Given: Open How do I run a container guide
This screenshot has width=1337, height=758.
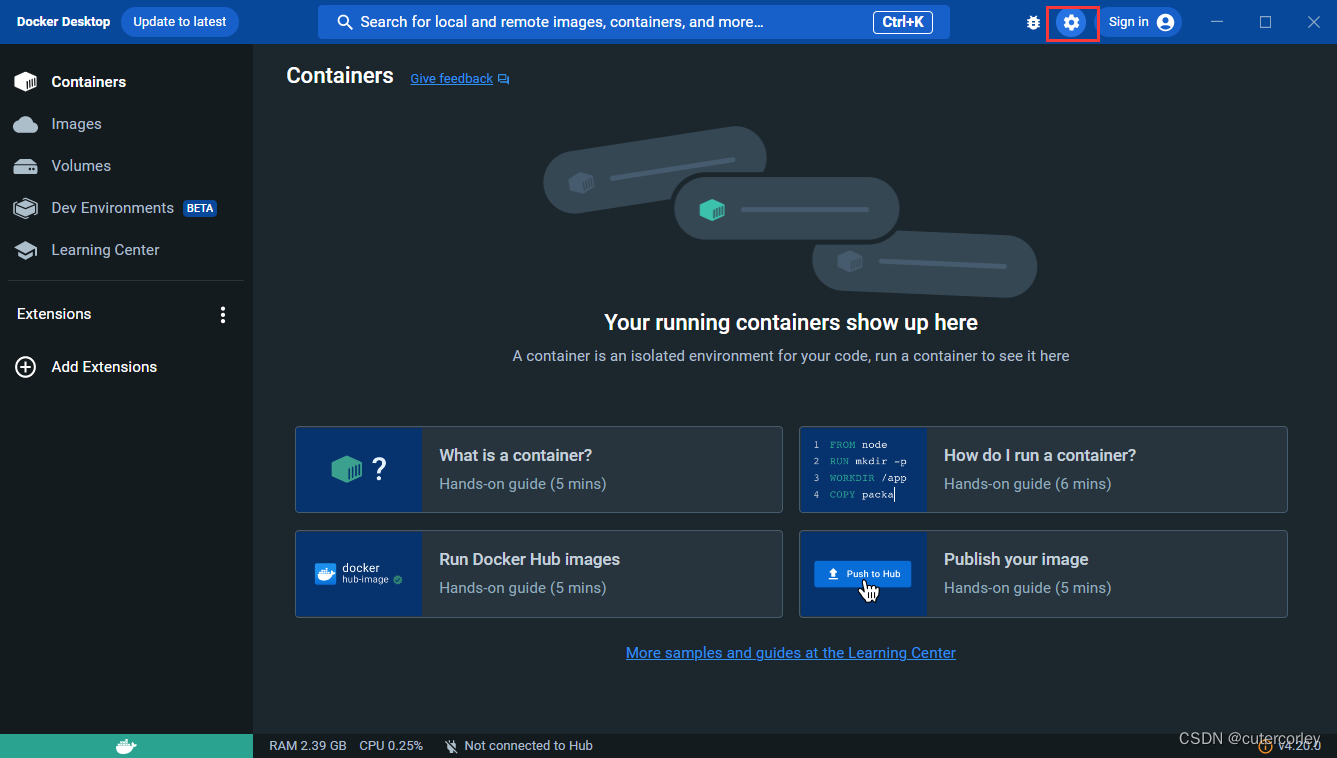Looking at the screenshot, I should (1043, 470).
